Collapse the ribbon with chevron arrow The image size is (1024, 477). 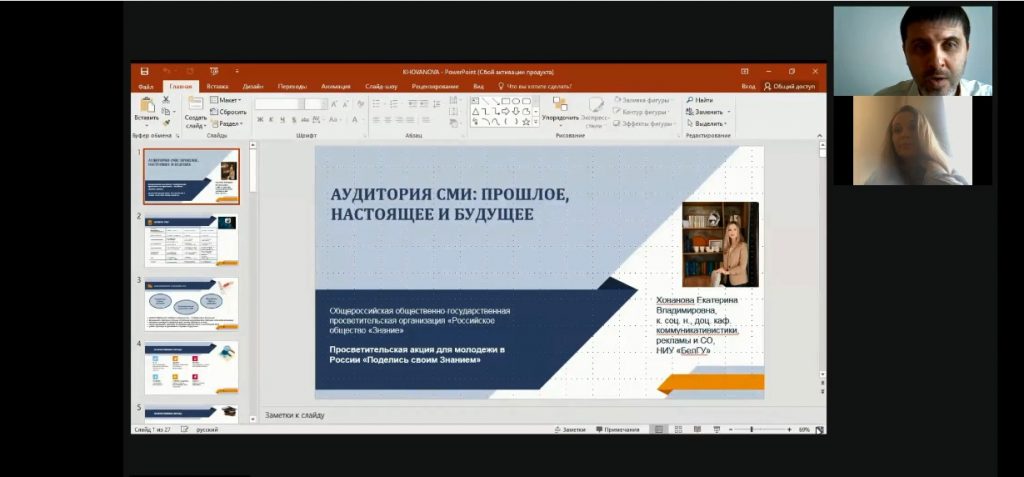[x=820, y=135]
